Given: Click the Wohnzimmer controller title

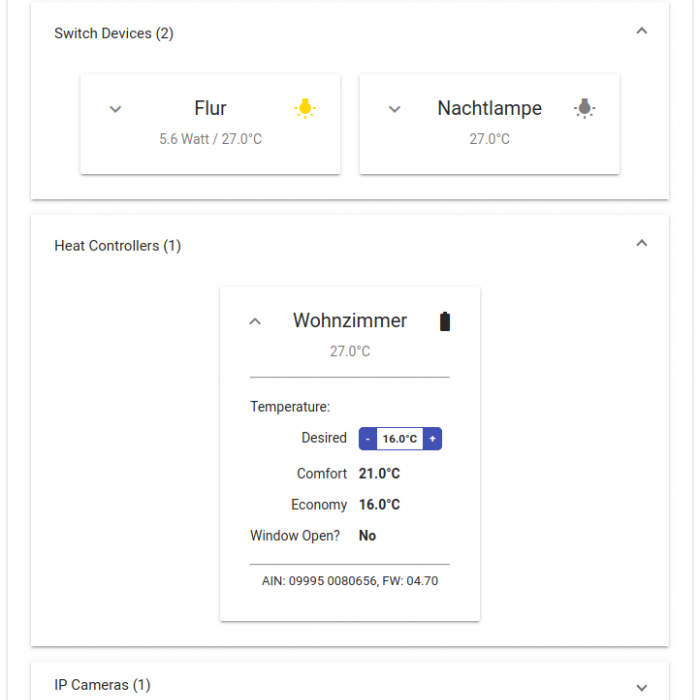Looking at the screenshot, I should 350,320.
